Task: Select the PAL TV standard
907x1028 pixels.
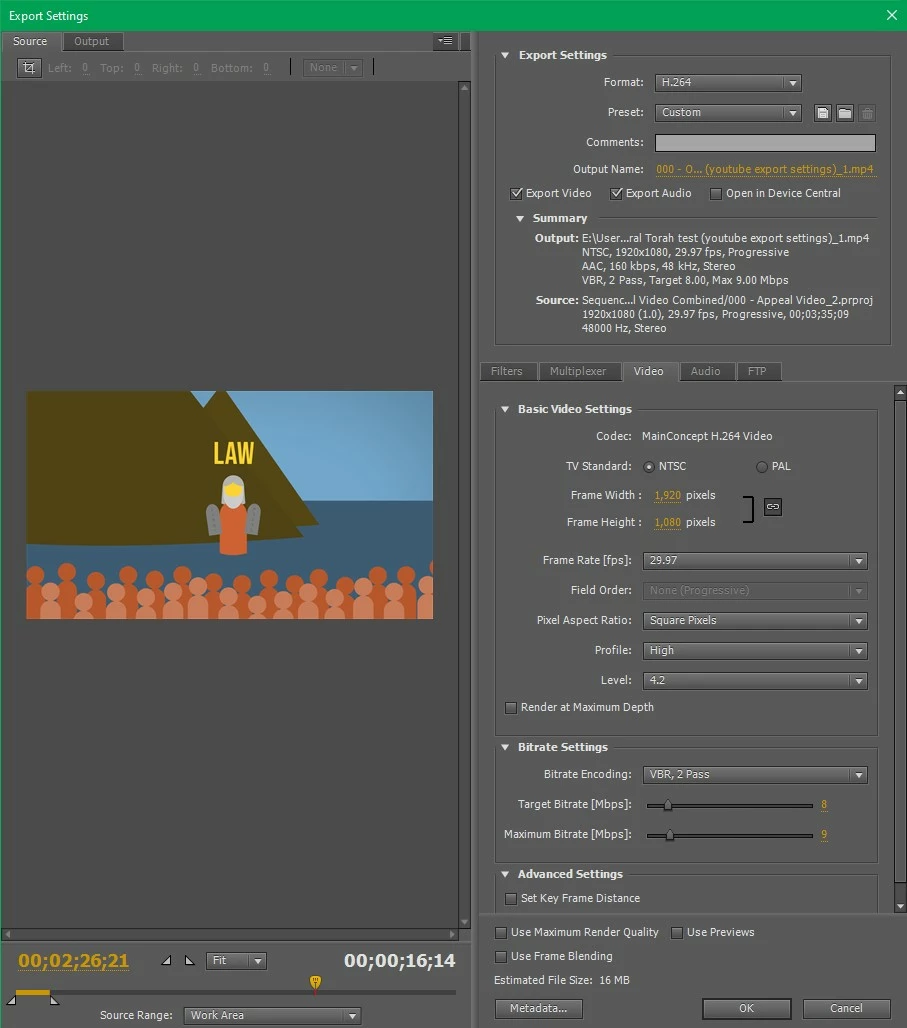Action: tap(761, 467)
